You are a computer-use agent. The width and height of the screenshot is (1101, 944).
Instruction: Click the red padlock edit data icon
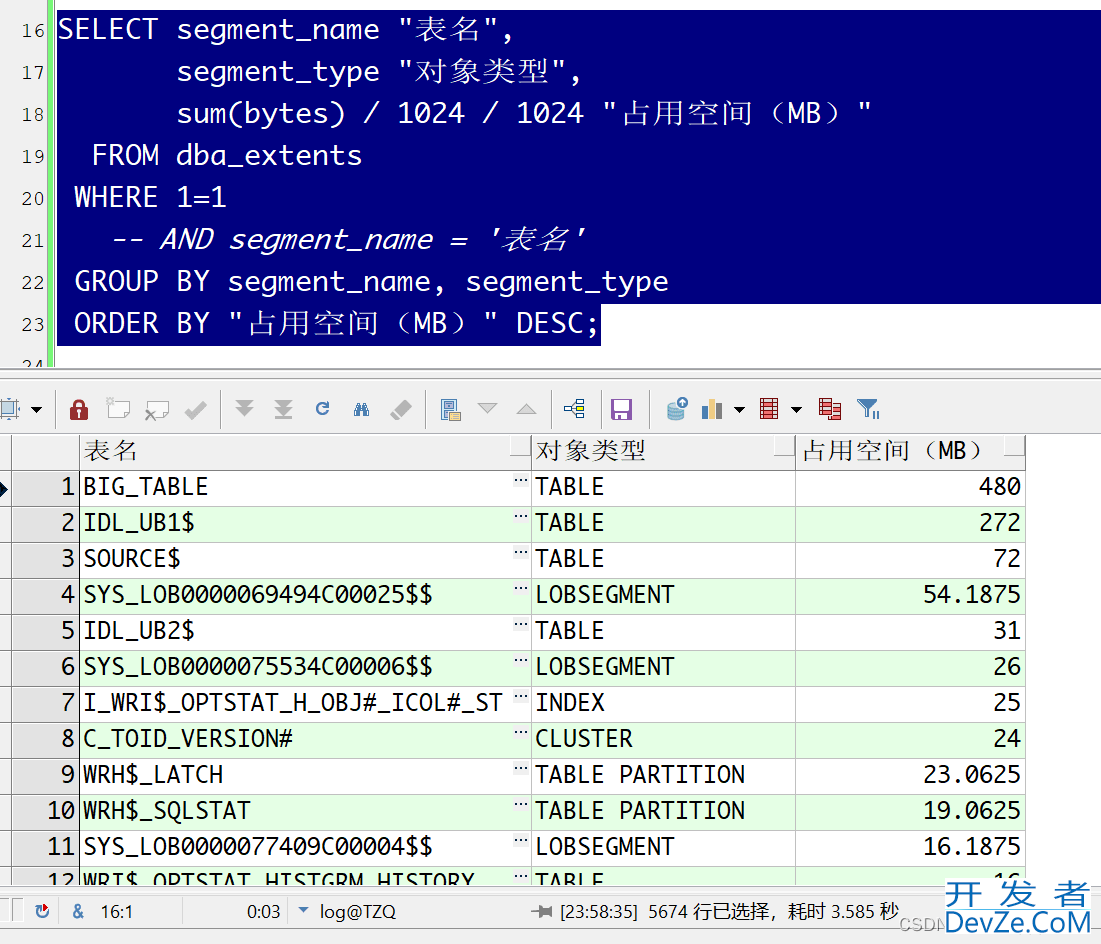[x=79, y=409]
